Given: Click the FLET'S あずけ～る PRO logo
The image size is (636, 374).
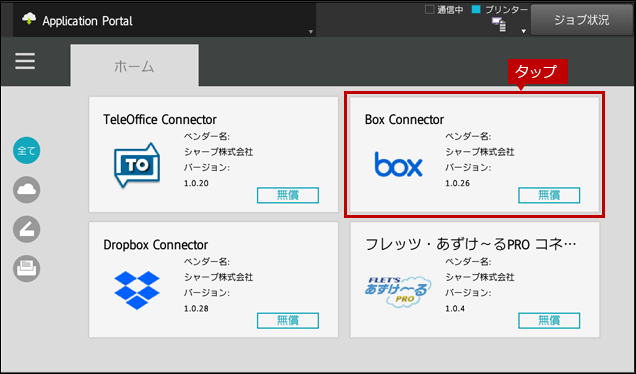Looking at the screenshot, I should pyautogui.click(x=398, y=291).
